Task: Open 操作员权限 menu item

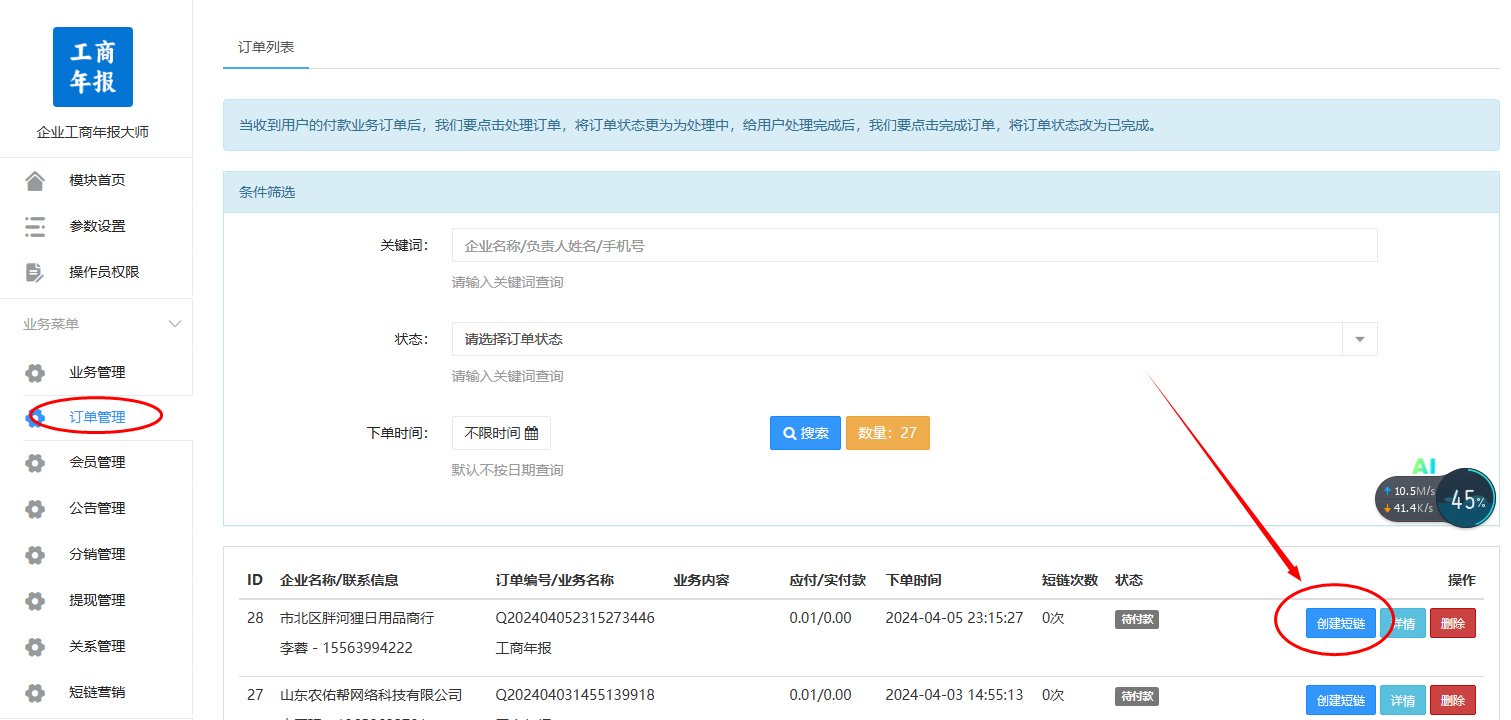Action: [x=104, y=273]
